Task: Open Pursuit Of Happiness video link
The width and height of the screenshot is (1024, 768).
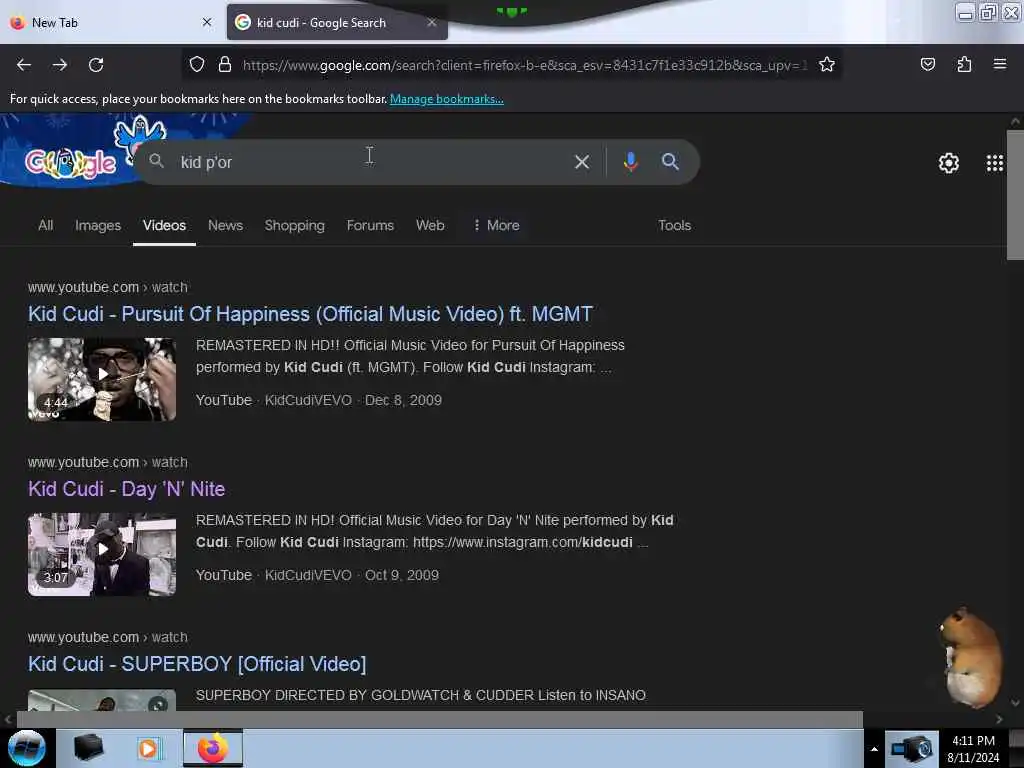Action: click(x=310, y=314)
